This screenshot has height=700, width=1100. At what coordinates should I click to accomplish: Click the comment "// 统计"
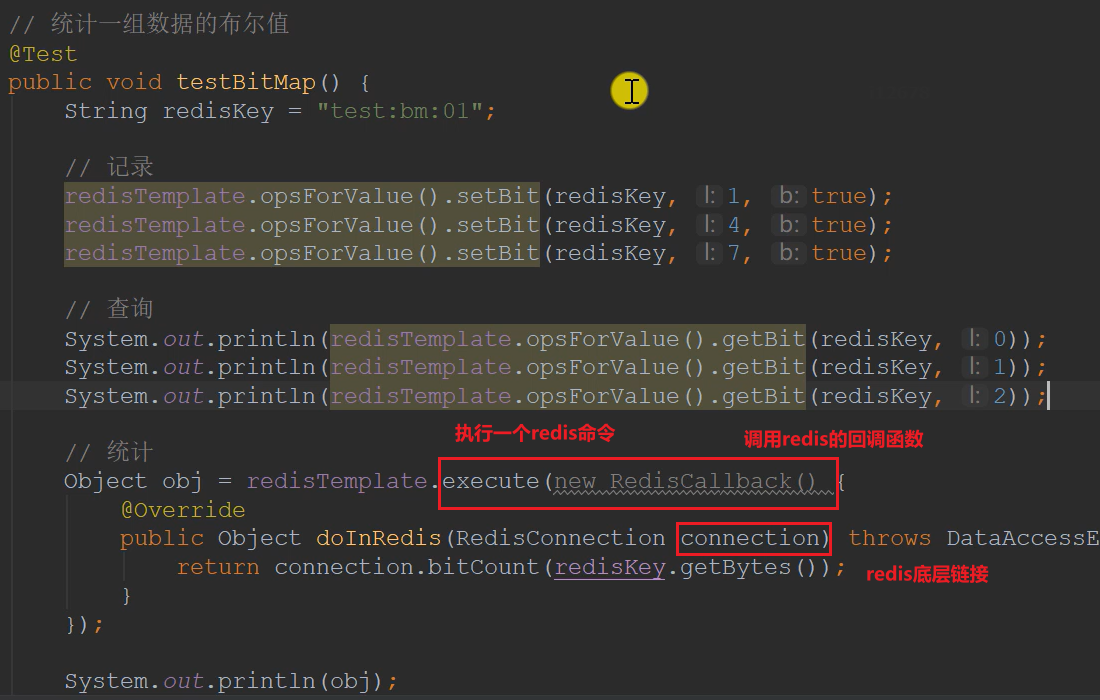point(109,452)
